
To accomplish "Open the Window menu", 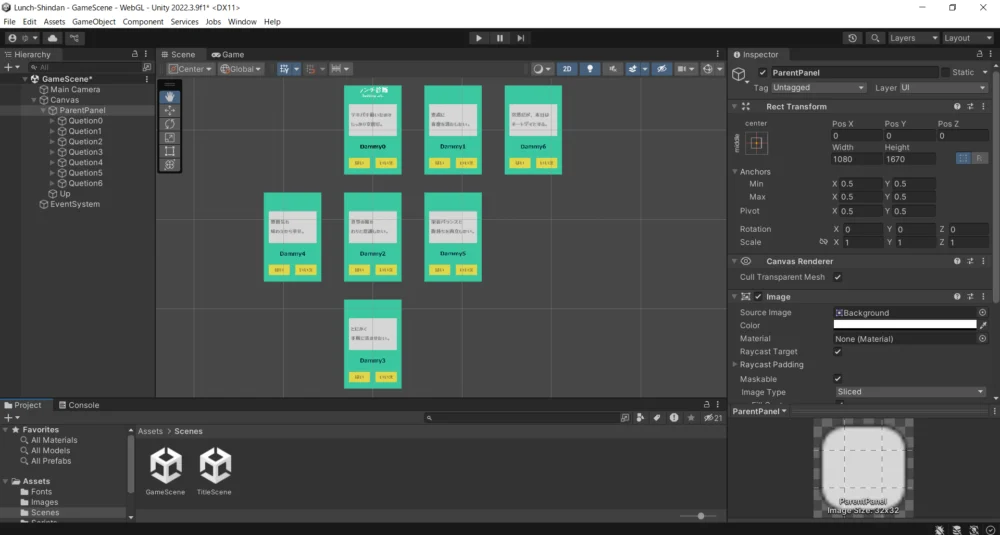I will point(242,22).
